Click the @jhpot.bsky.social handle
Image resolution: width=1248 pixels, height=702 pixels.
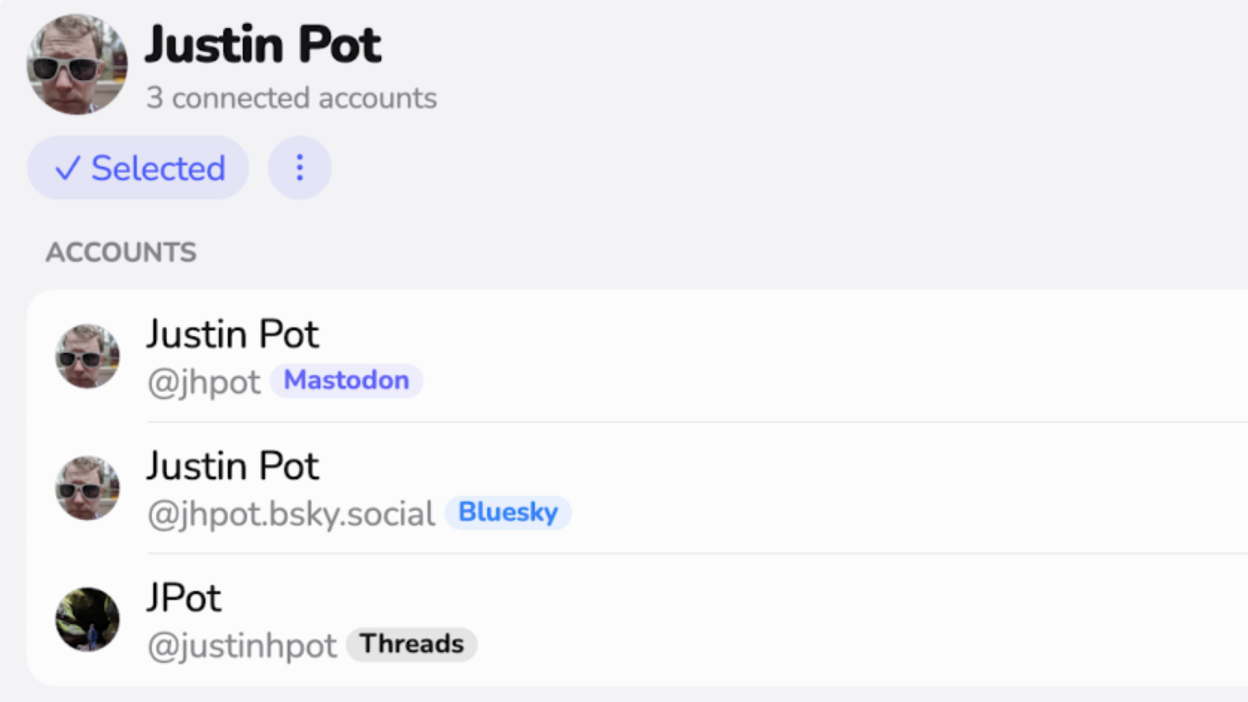tap(291, 514)
